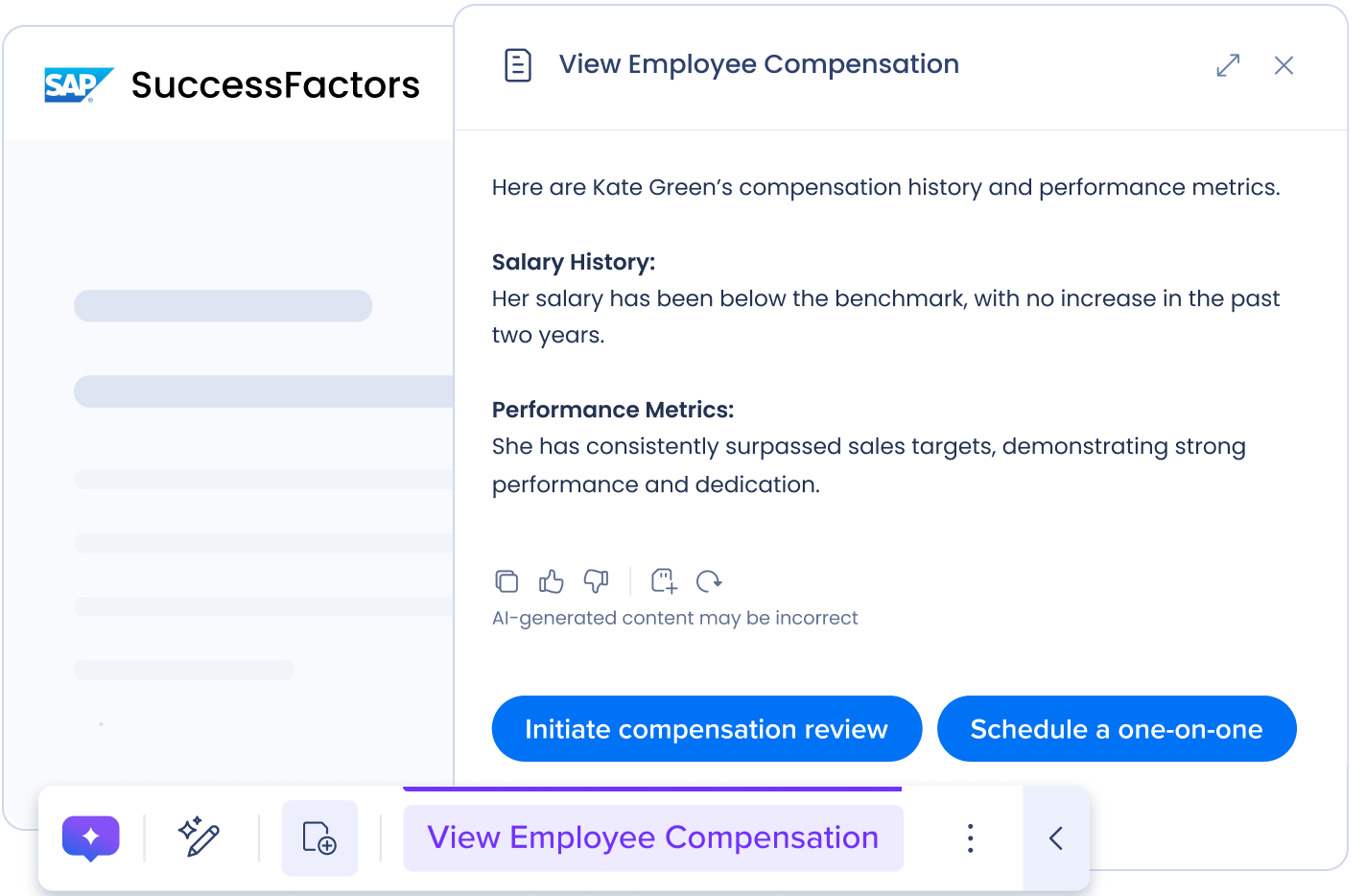Click the new document icon in toolbar

coord(319,837)
